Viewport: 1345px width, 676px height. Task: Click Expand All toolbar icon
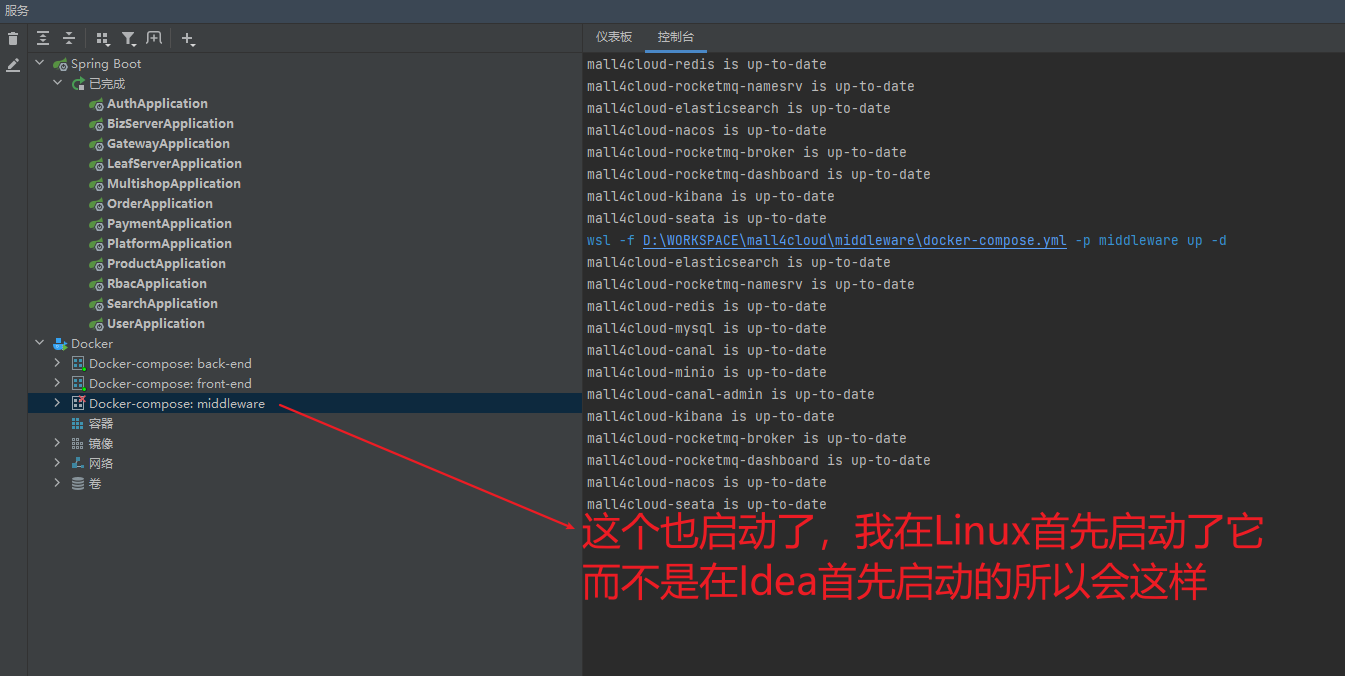(x=43, y=38)
